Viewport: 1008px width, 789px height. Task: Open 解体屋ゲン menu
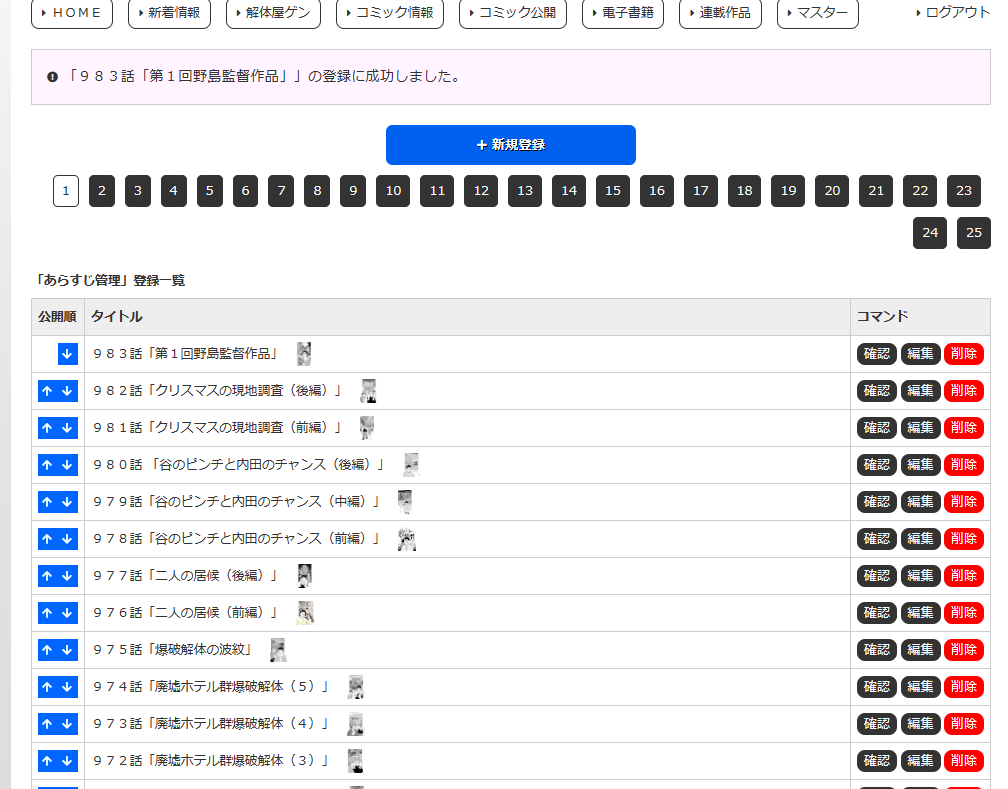273,13
